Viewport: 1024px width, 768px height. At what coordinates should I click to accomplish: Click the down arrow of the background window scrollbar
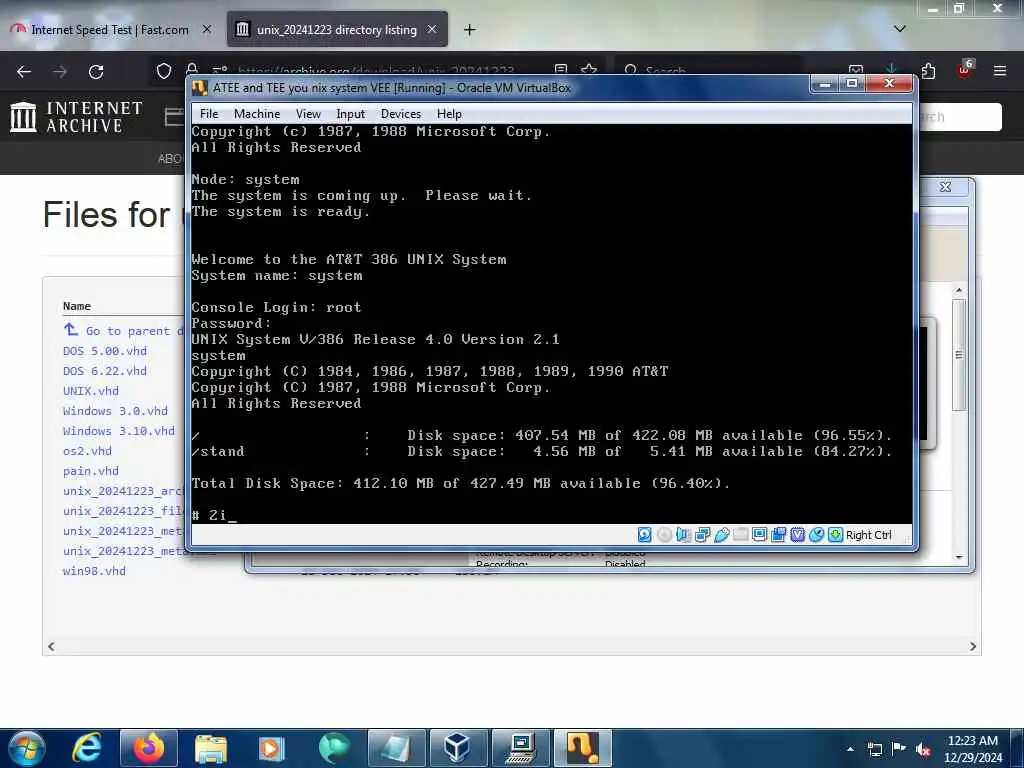(959, 557)
